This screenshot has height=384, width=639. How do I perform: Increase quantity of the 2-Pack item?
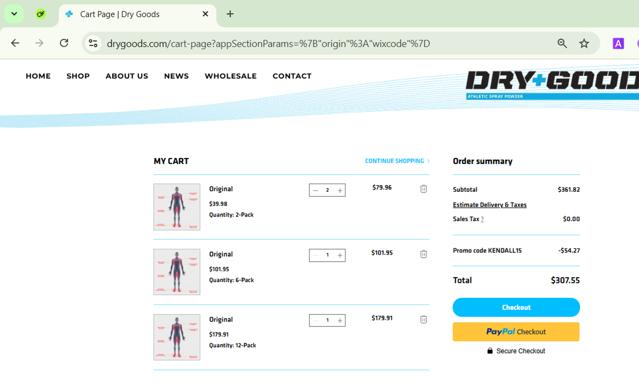pos(339,190)
